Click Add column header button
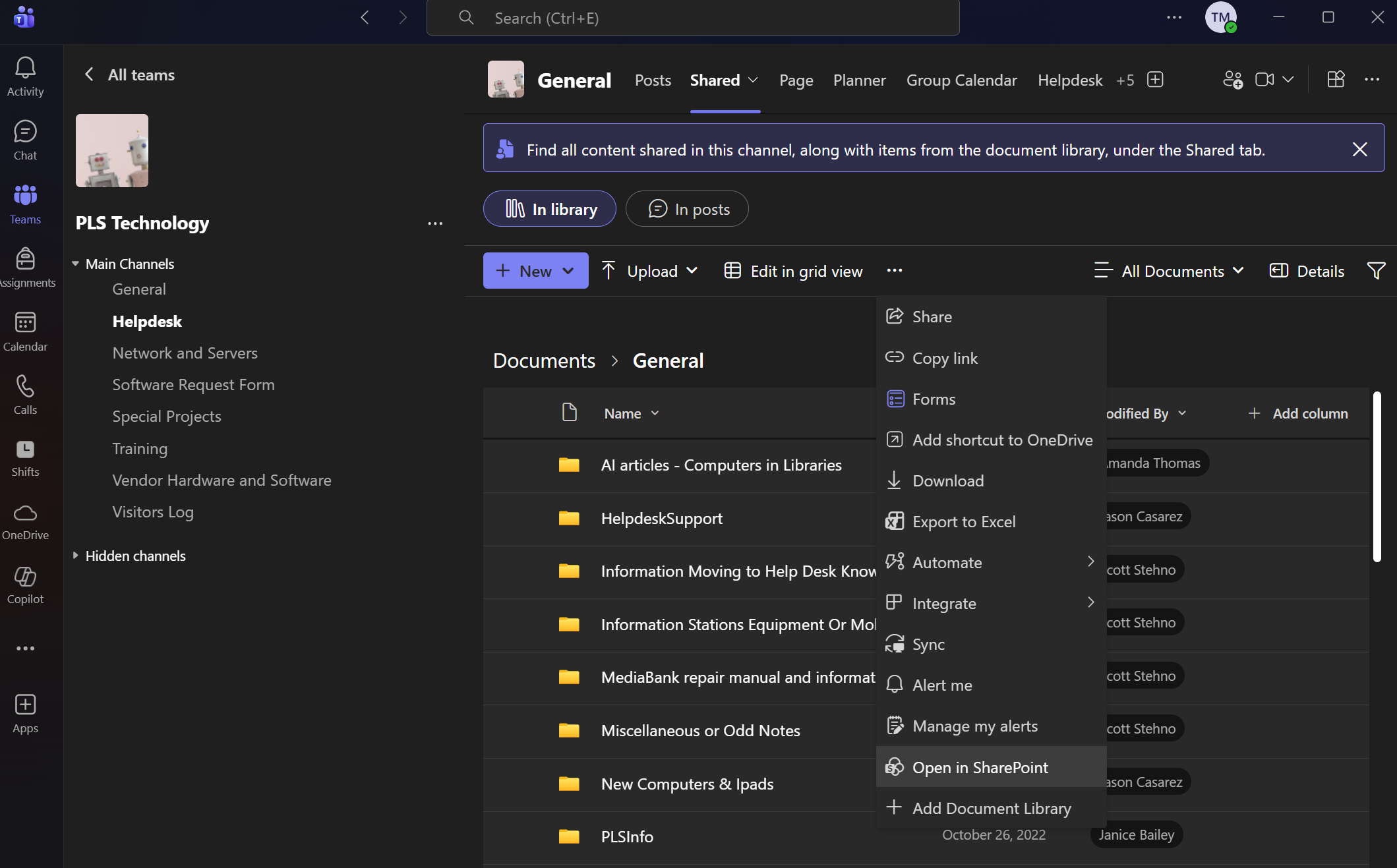Image resolution: width=1397 pixels, height=868 pixels. point(1297,413)
